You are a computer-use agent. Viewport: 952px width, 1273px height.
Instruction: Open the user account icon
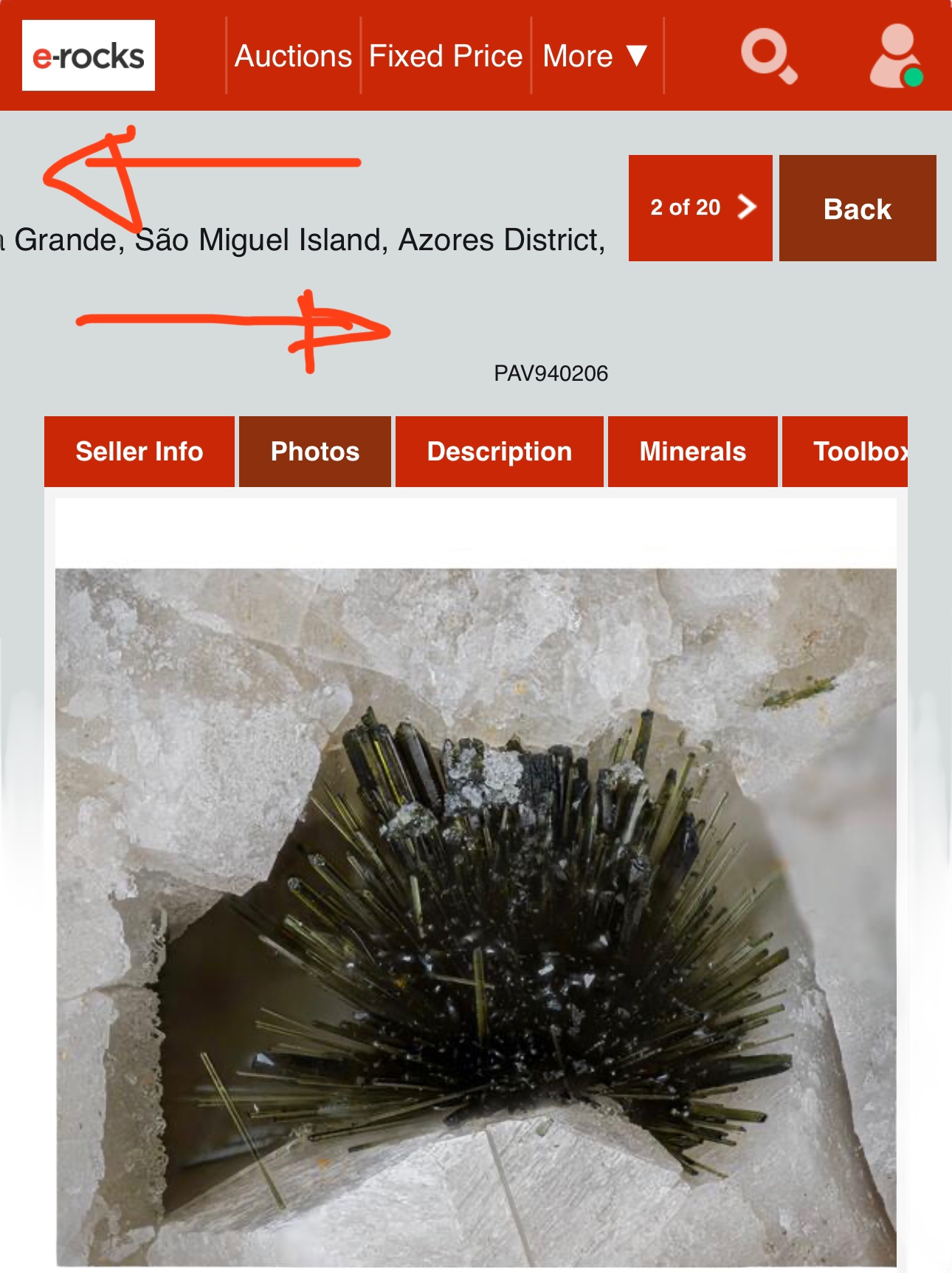896,56
